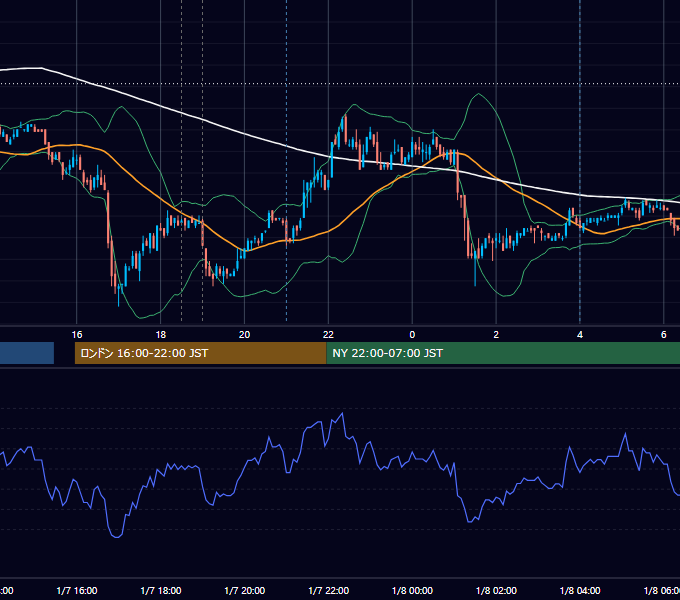Select the London 16:00-22:00 JST session bar

(200, 353)
